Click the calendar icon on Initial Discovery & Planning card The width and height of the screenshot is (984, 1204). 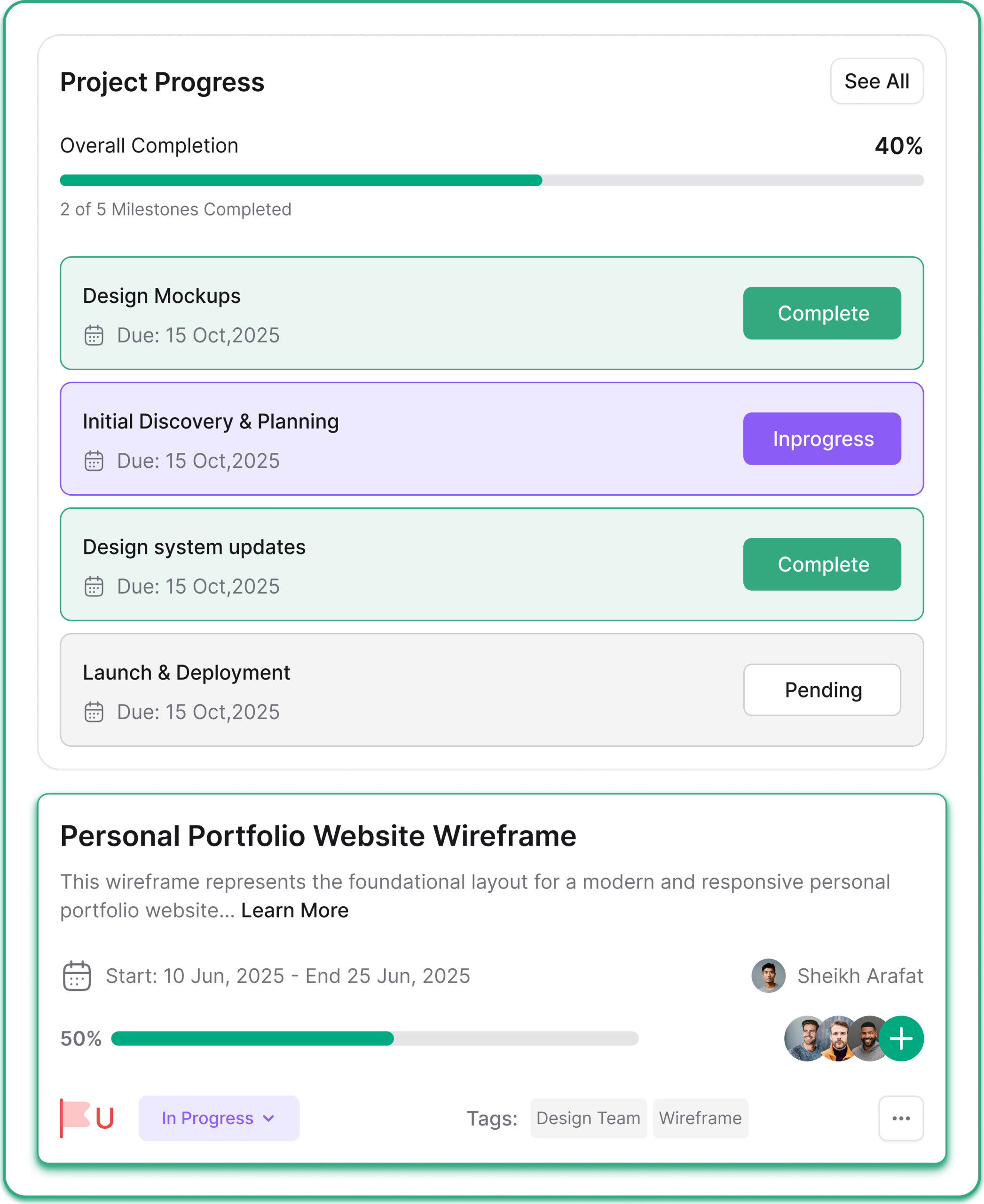pos(94,461)
